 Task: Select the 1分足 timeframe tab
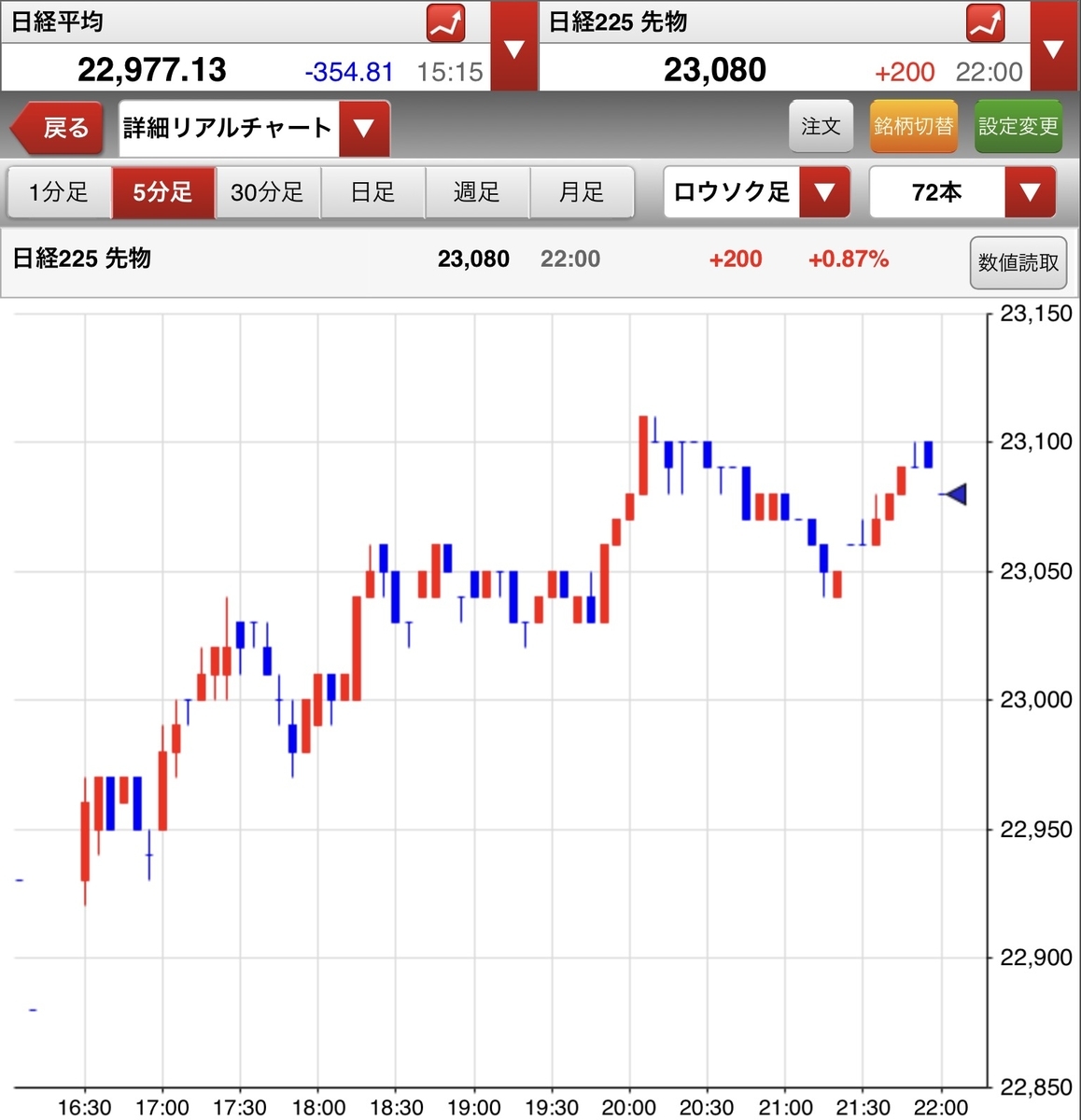coord(59,193)
